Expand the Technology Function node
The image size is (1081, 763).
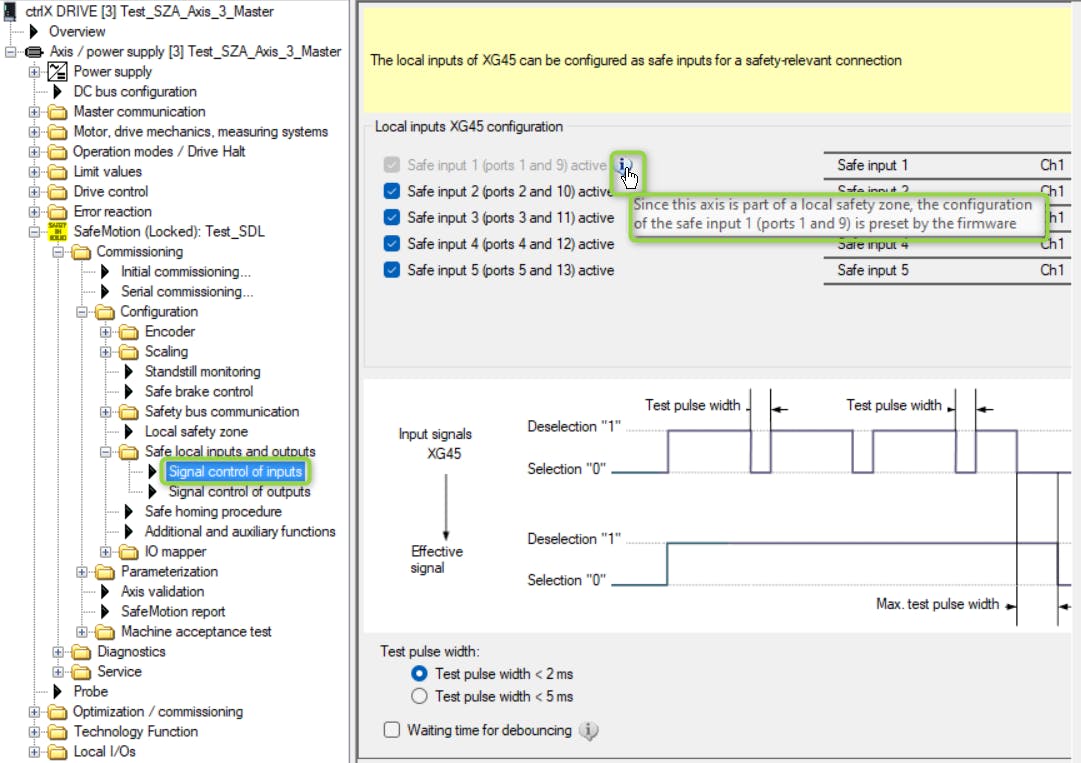point(34,731)
